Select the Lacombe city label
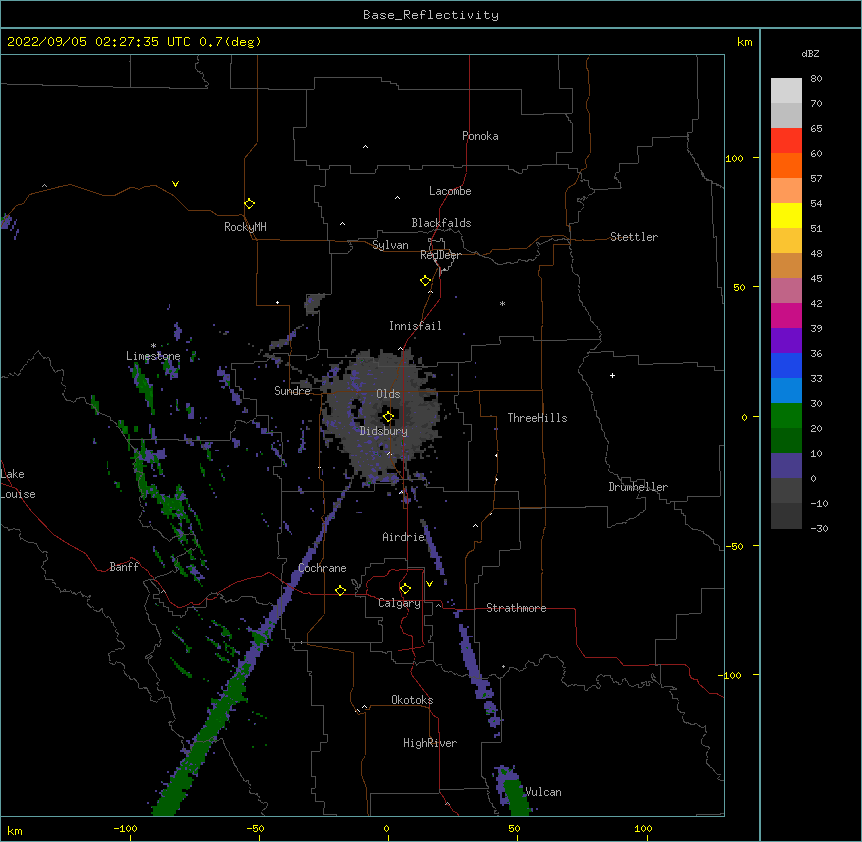The image size is (862, 842). tap(450, 191)
